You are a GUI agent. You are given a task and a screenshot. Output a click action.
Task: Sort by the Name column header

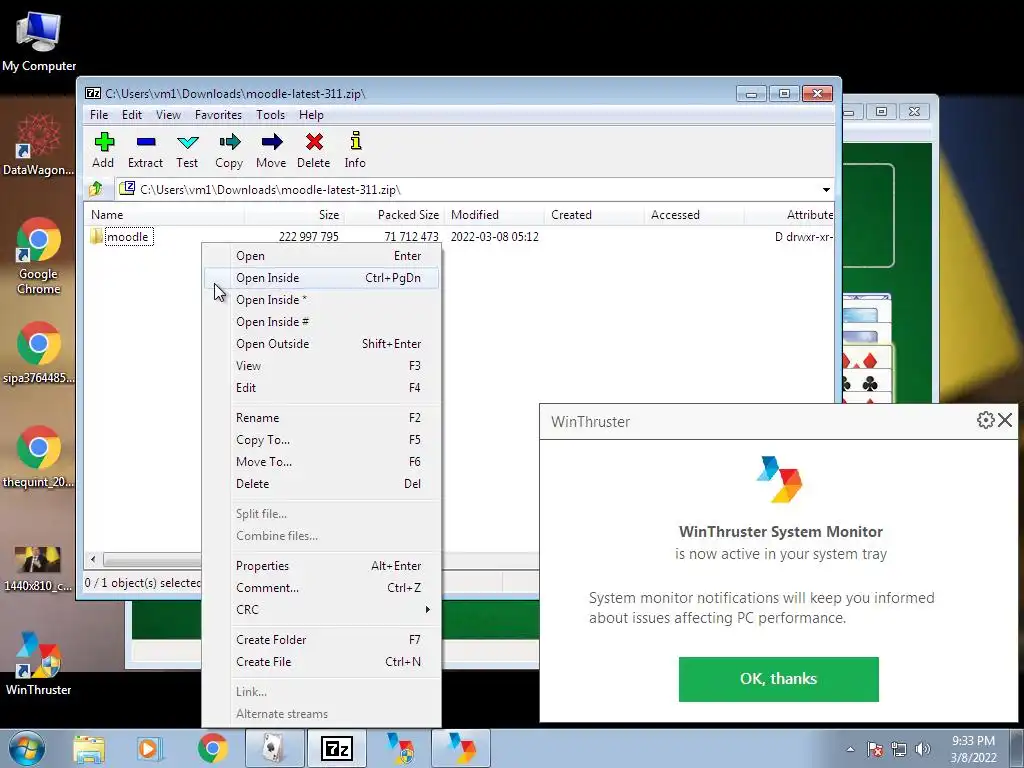165,215
